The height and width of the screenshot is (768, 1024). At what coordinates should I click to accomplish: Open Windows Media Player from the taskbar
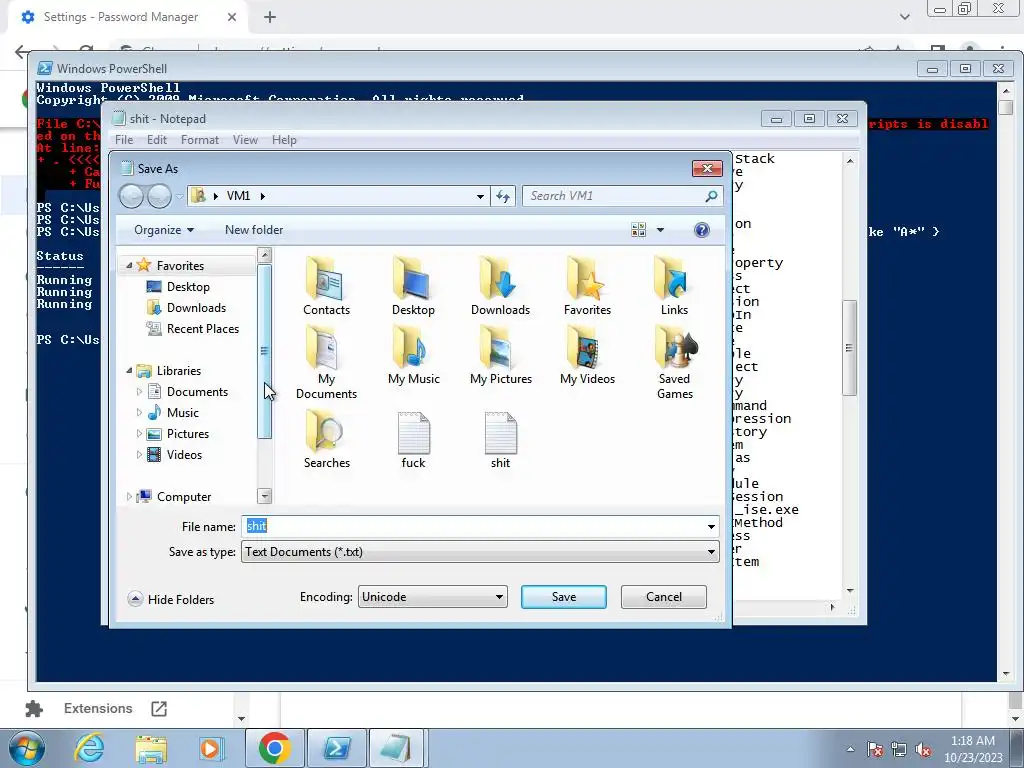click(210, 748)
